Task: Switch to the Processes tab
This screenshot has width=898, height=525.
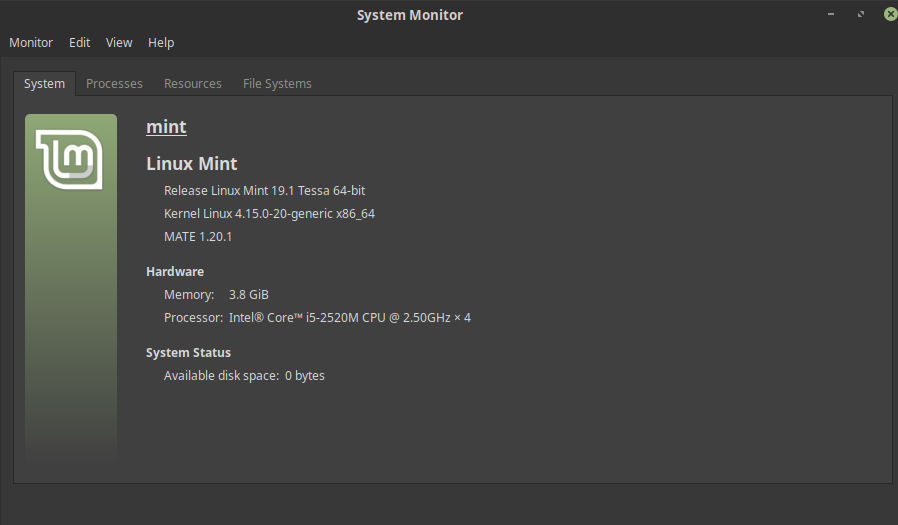Action: (114, 83)
